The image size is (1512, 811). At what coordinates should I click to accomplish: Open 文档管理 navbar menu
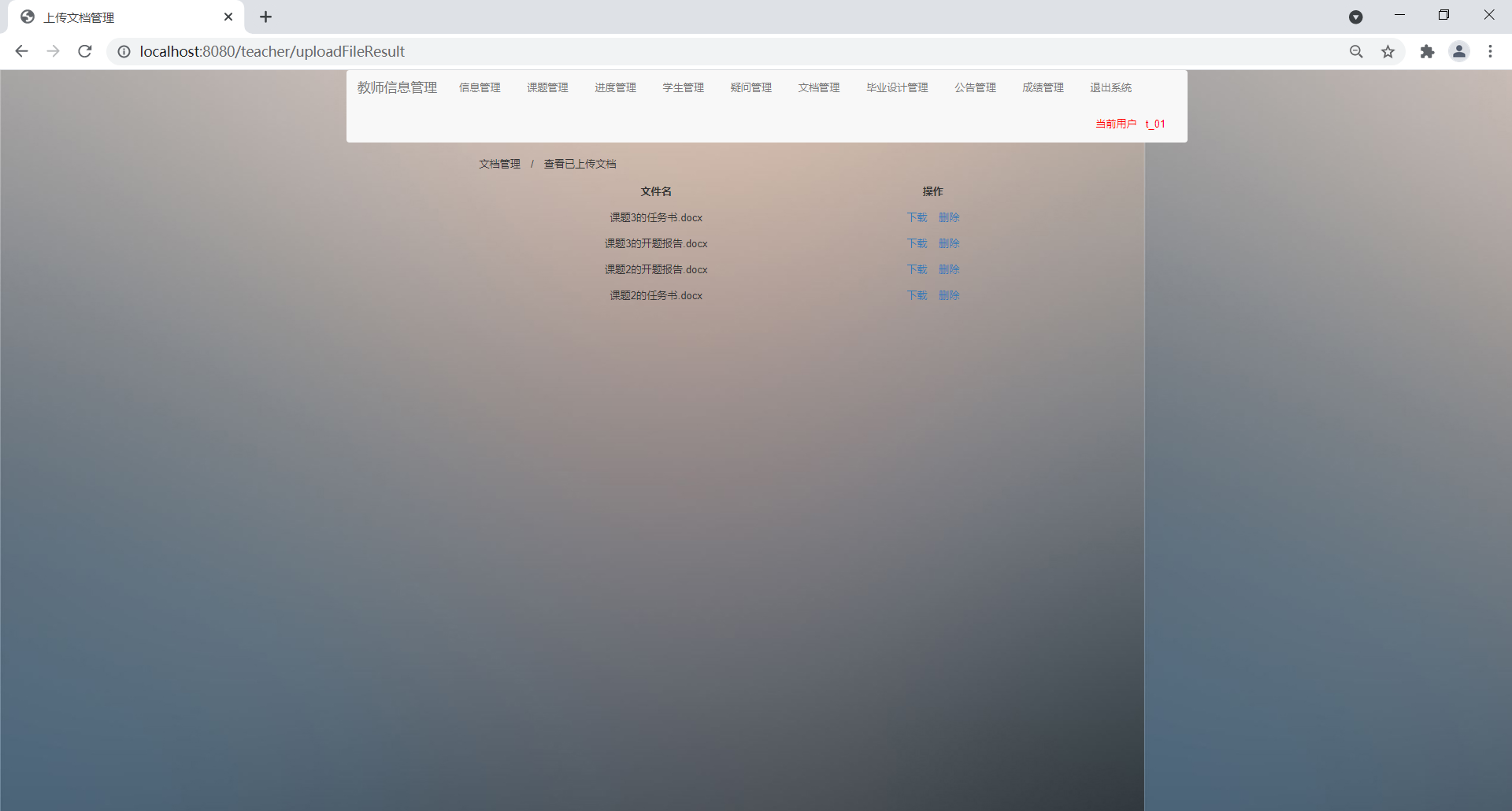point(818,87)
